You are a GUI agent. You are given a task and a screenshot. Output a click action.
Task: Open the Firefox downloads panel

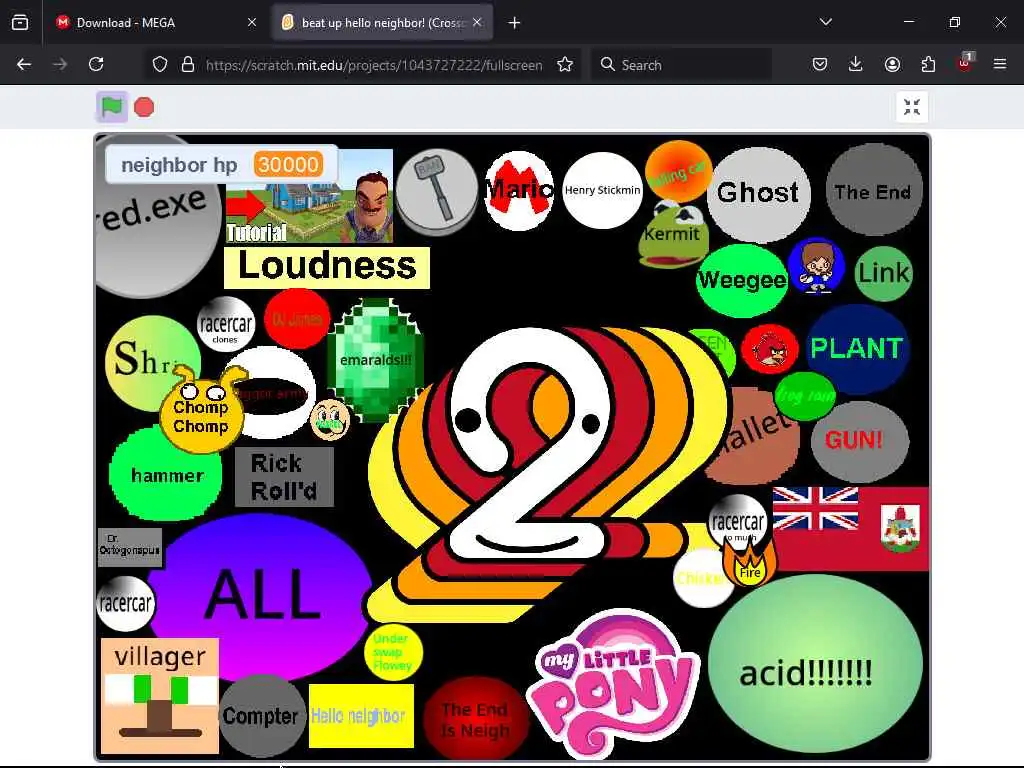[x=856, y=64]
